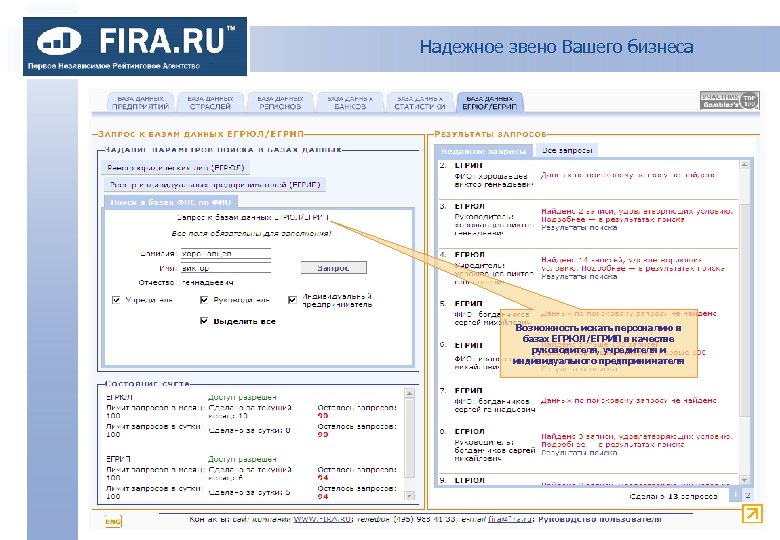Open Результаты поиска link for result 8
780x540 pixels.
pos(579,452)
